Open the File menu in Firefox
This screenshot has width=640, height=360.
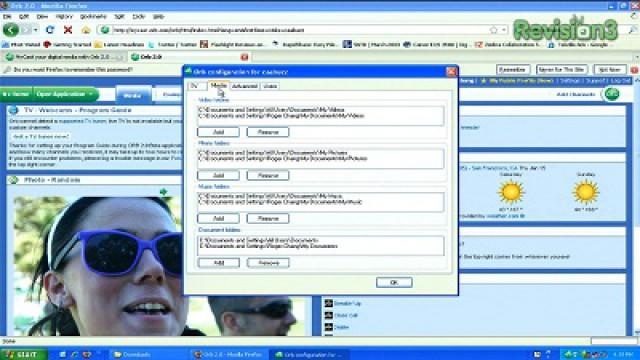click(7, 16)
